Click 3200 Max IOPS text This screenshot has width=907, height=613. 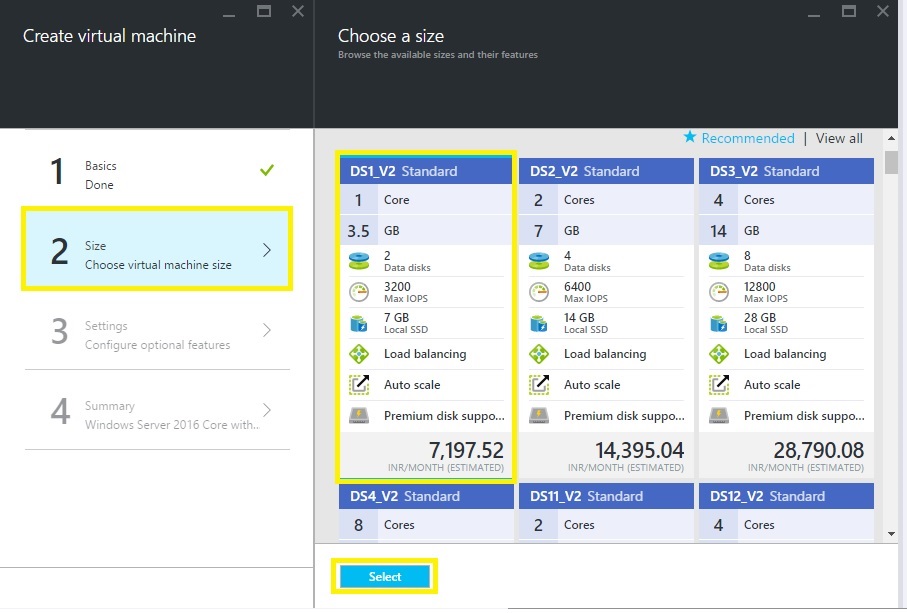click(406, 292)
